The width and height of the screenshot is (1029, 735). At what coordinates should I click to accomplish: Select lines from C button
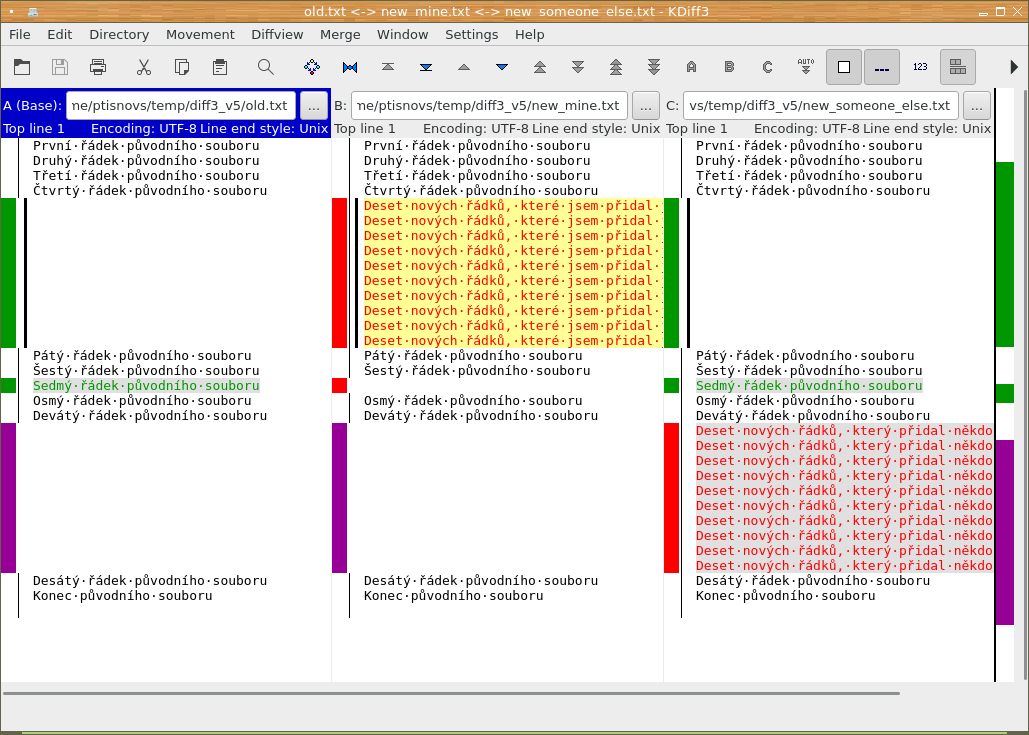point(767,67)
